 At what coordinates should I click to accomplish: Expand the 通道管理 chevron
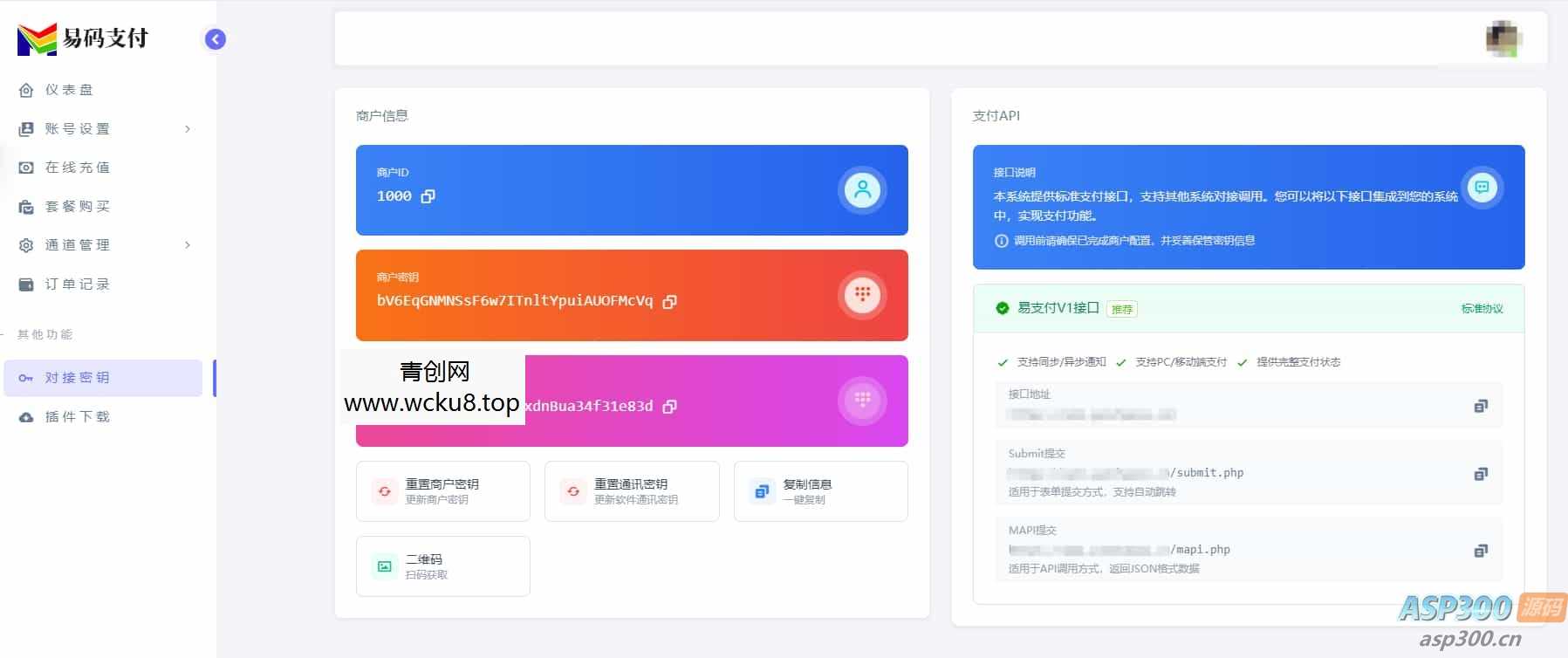tap(188, 245)
